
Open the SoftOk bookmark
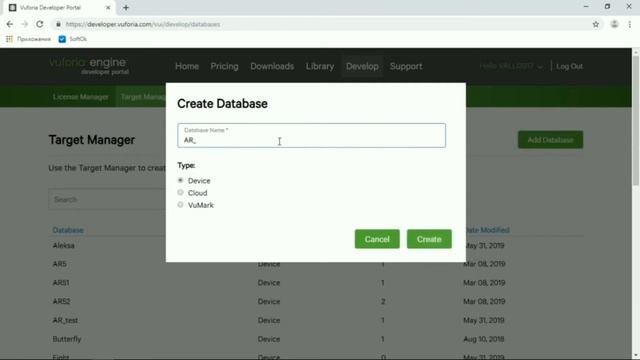[73, 39]
